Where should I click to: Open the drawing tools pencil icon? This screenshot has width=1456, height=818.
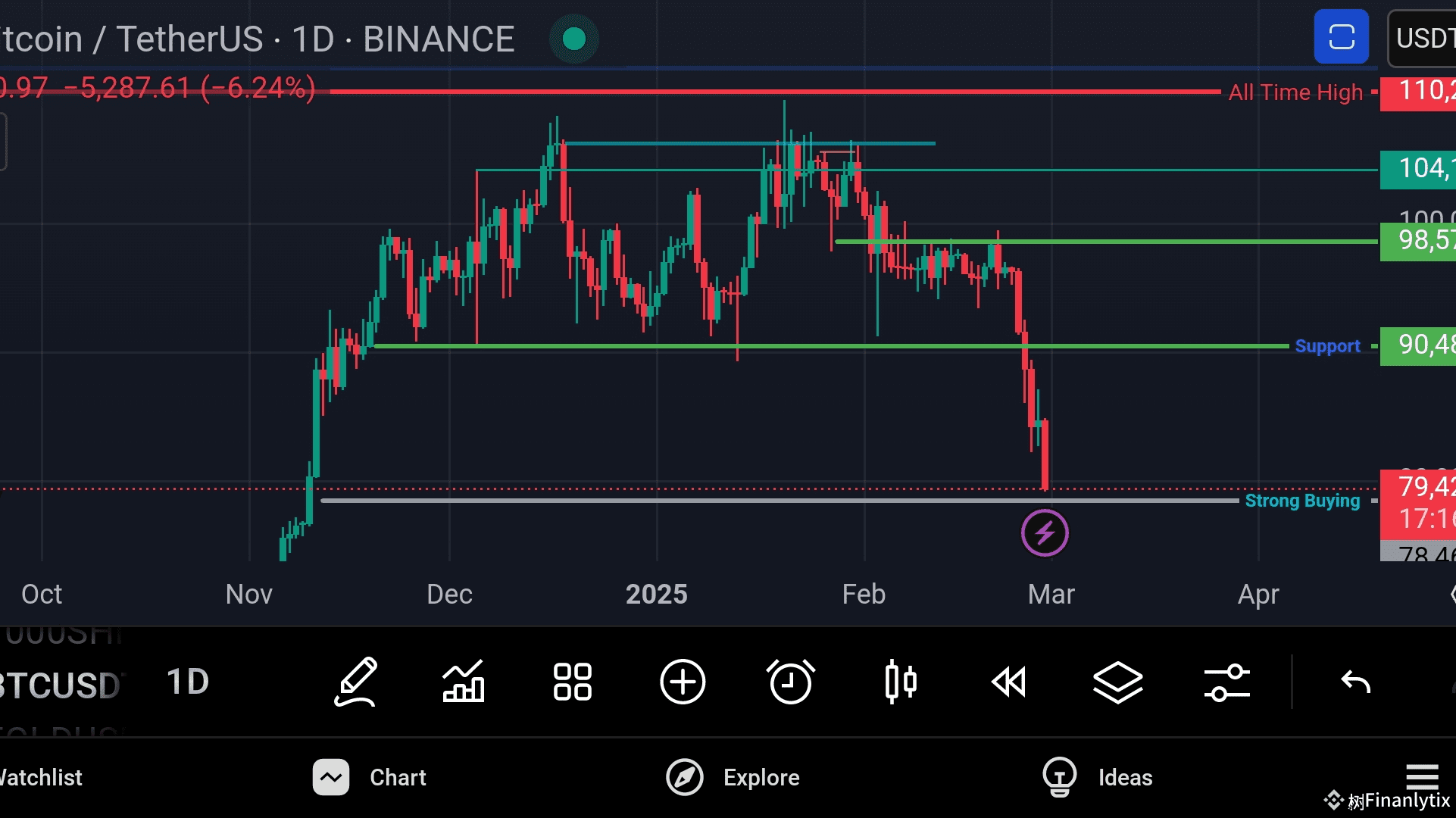click(355, 682)
